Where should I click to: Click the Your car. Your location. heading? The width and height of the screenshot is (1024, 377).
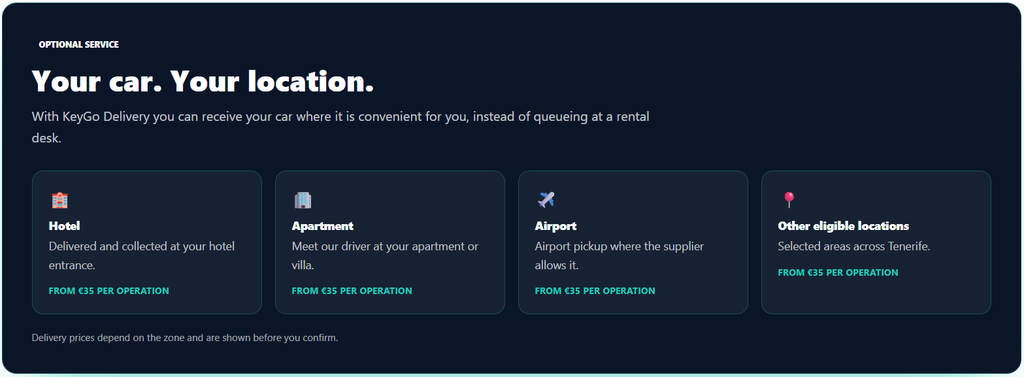point(203,82)
